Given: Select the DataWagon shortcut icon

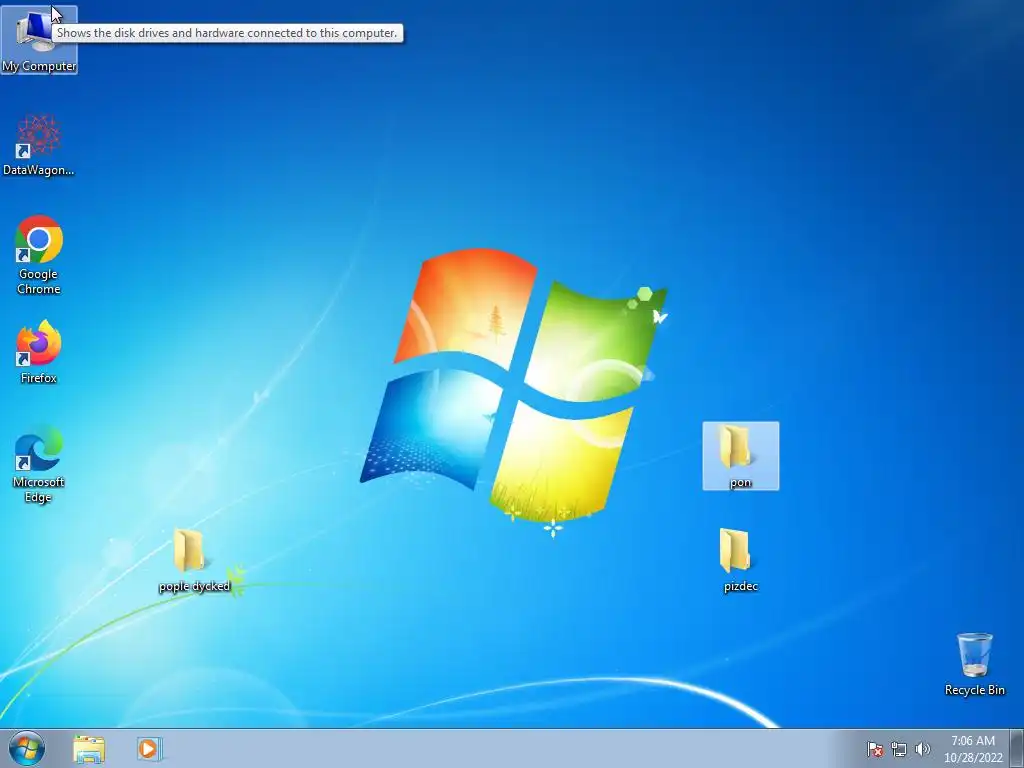Looking at the screenshot, I should click(39, 145).
